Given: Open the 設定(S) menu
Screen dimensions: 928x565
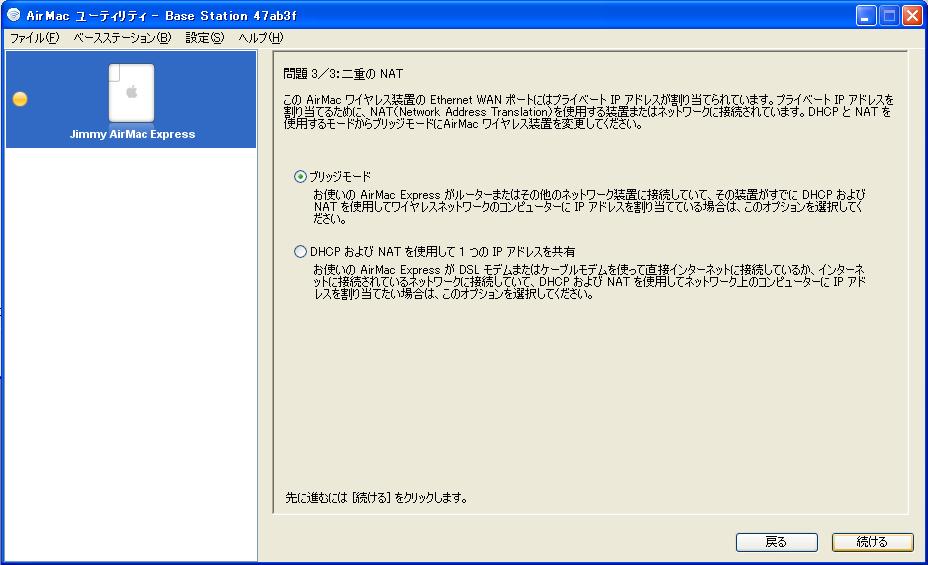Looking at the screenshot, I should 204,38.
